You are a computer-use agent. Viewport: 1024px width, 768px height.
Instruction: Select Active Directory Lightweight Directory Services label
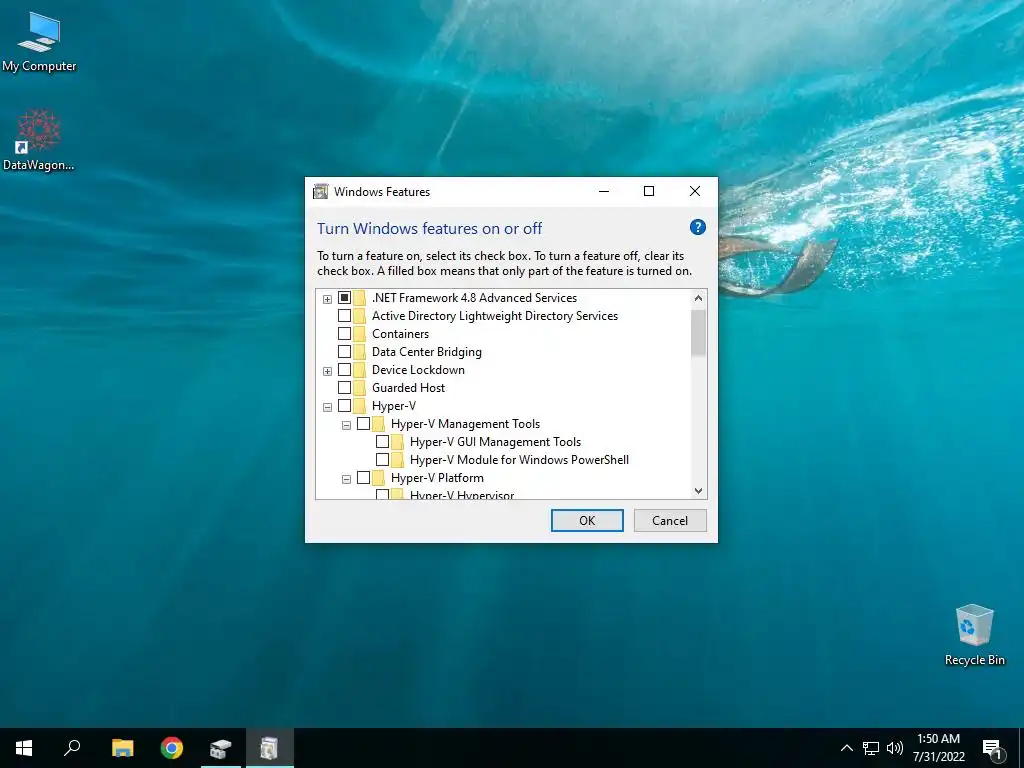point(495,316)
